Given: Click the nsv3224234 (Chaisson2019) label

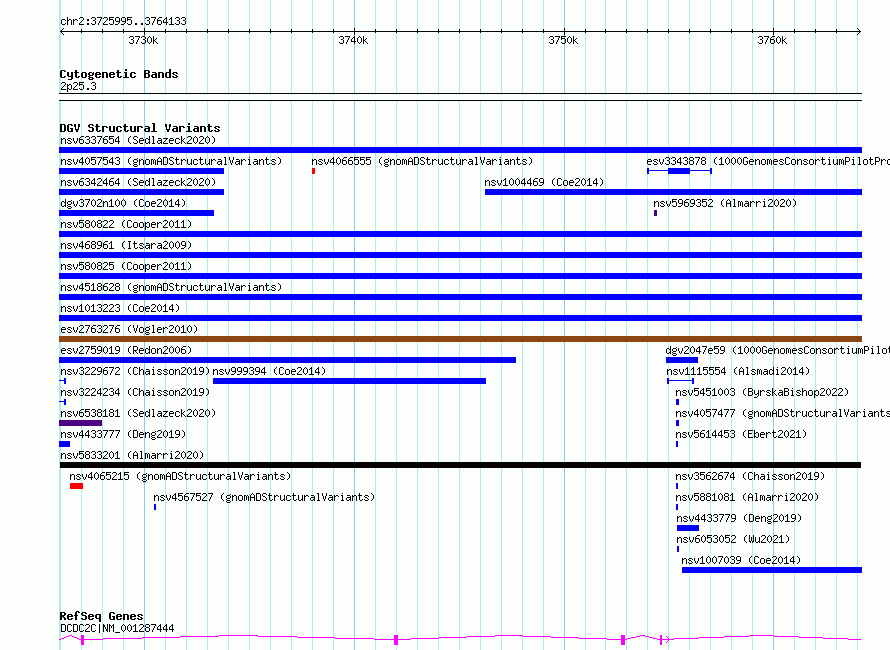Looking at the screenshot, I should [135, 392].
